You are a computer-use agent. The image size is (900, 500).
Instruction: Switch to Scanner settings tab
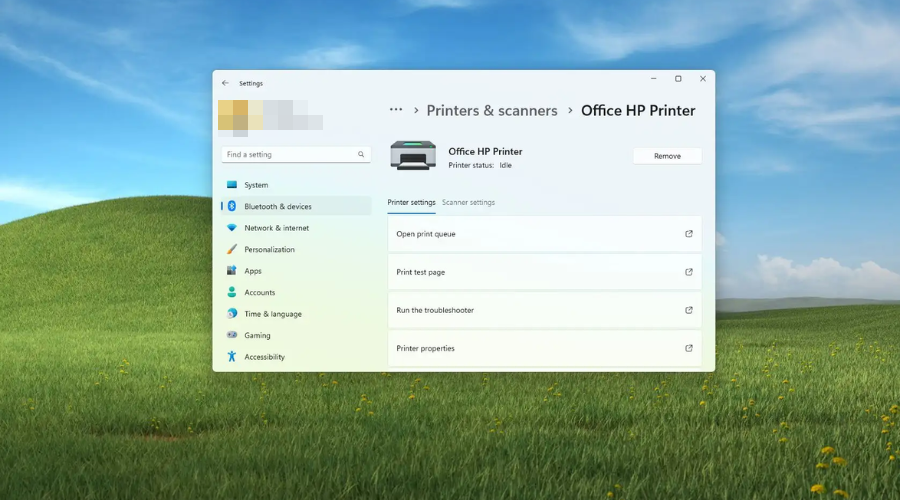click(x=468, y=203)
